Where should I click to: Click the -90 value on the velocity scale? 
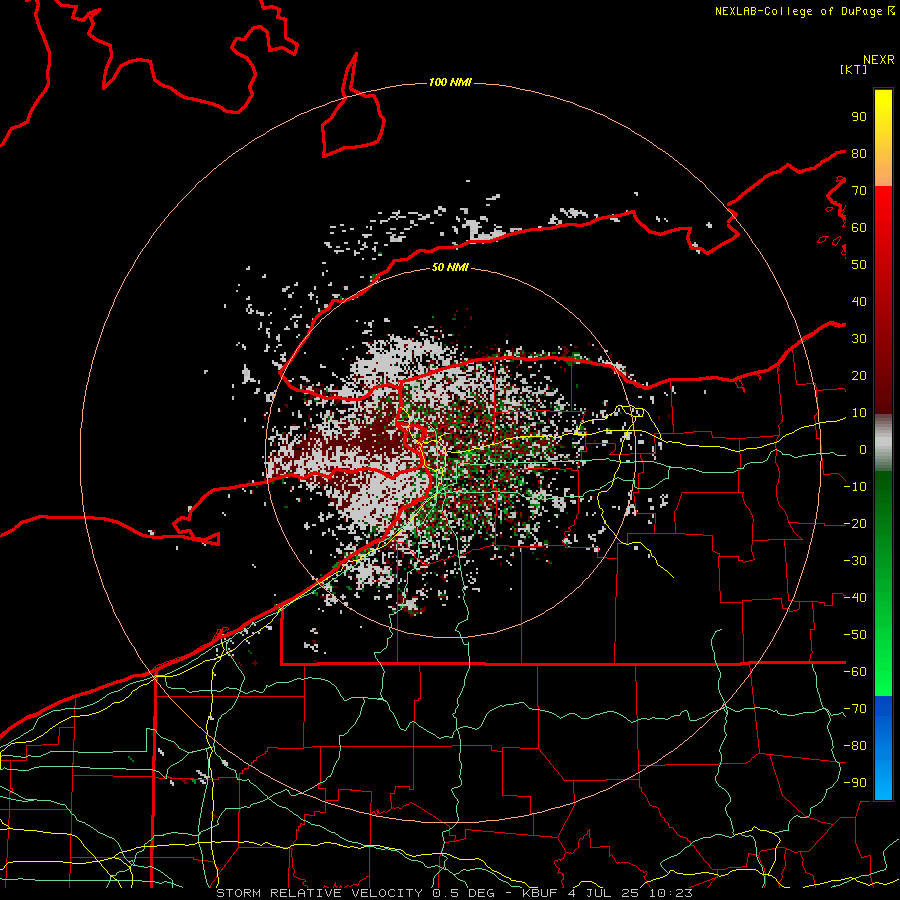[x=855, y=783]
